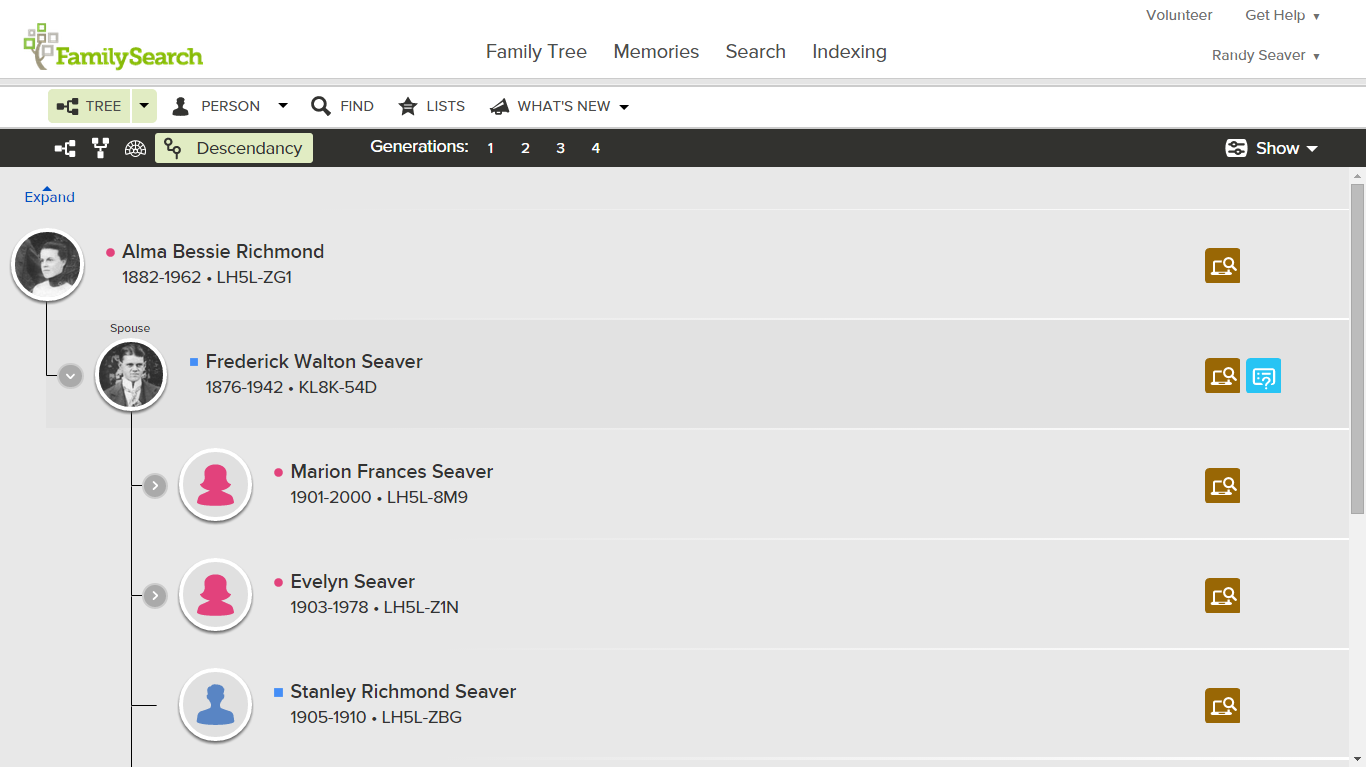Switch to the Landscape tree view
This screenshot has height=768, width=1366.
(x=65, y=147)
